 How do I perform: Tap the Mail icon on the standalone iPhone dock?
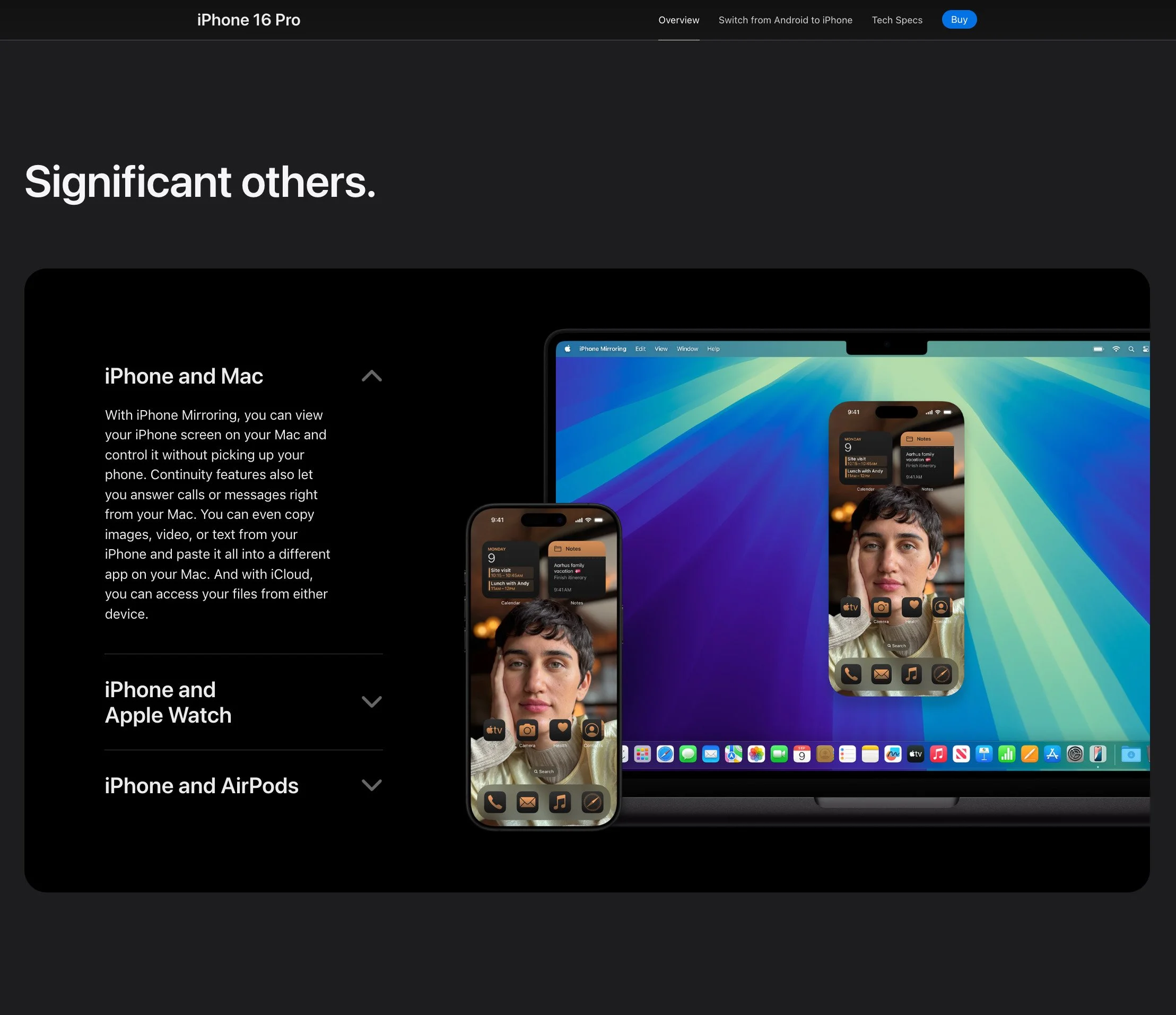tap(527, 802)
